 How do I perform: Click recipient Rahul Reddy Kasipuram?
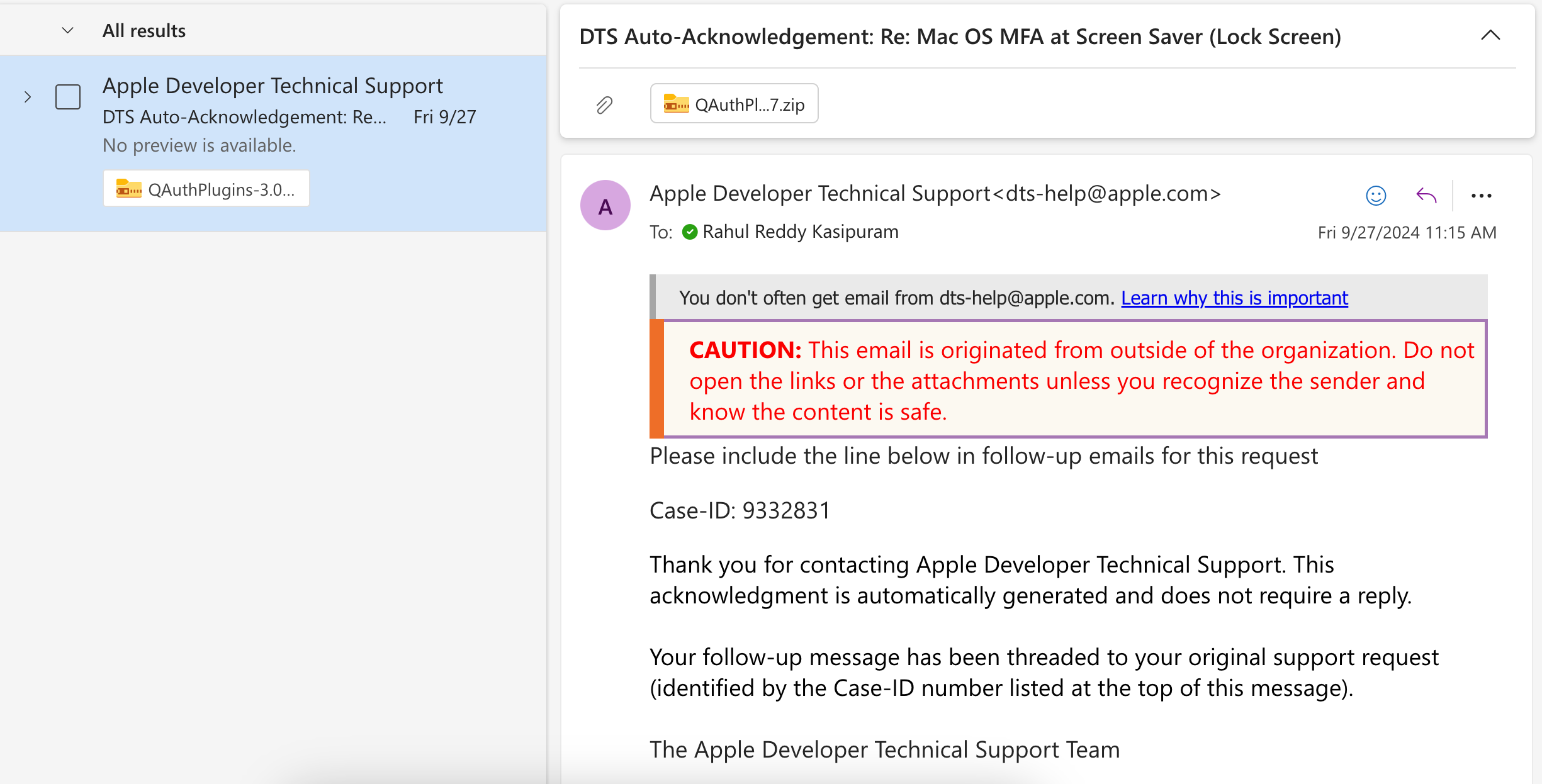tap(801, 232)
